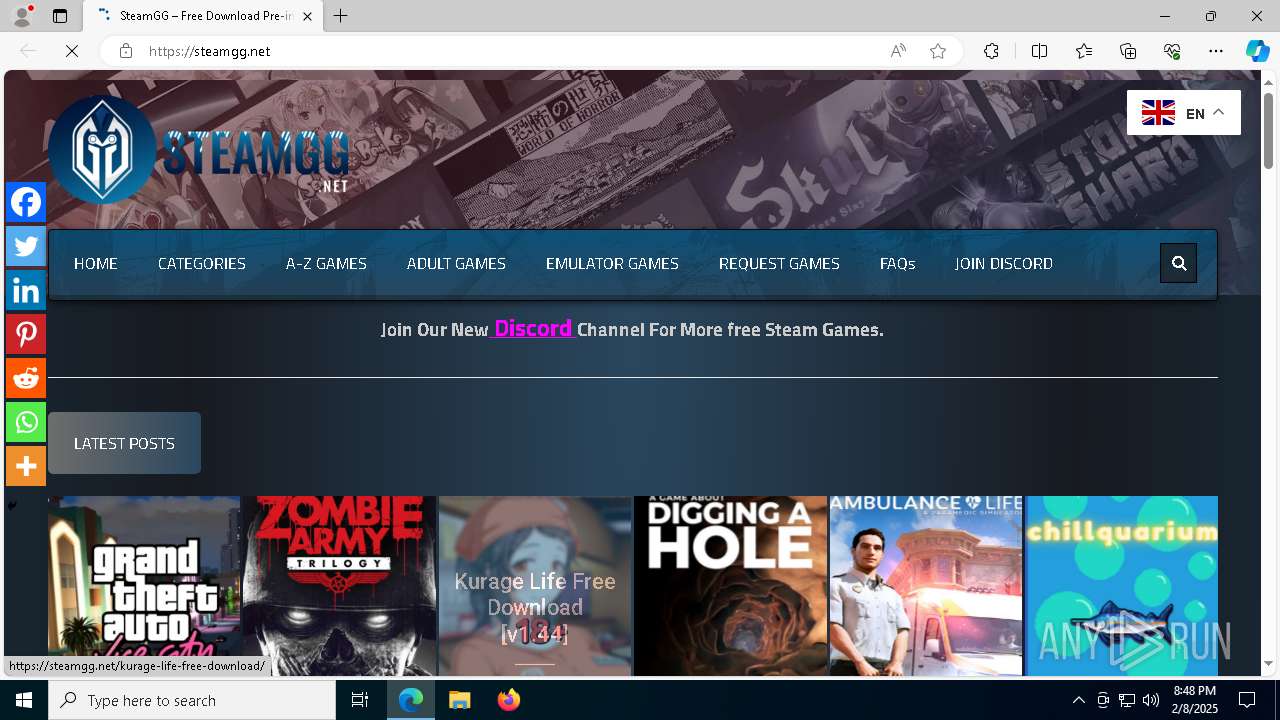The image size is (1280, 720).
Task: Open A-Z GAMES menu item
Action: tap(326, 263)
